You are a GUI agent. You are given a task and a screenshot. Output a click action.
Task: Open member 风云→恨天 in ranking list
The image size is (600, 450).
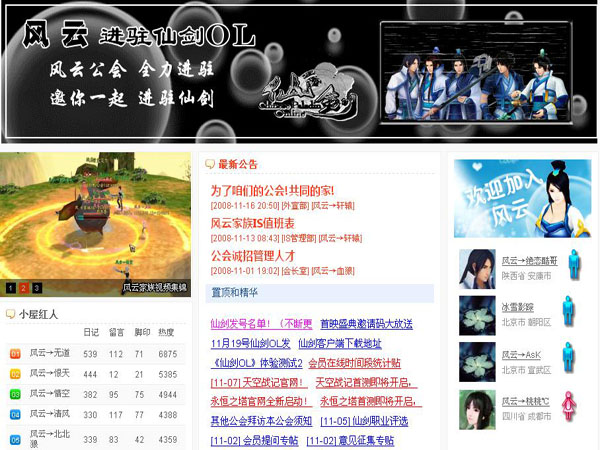tap(50, 373)
